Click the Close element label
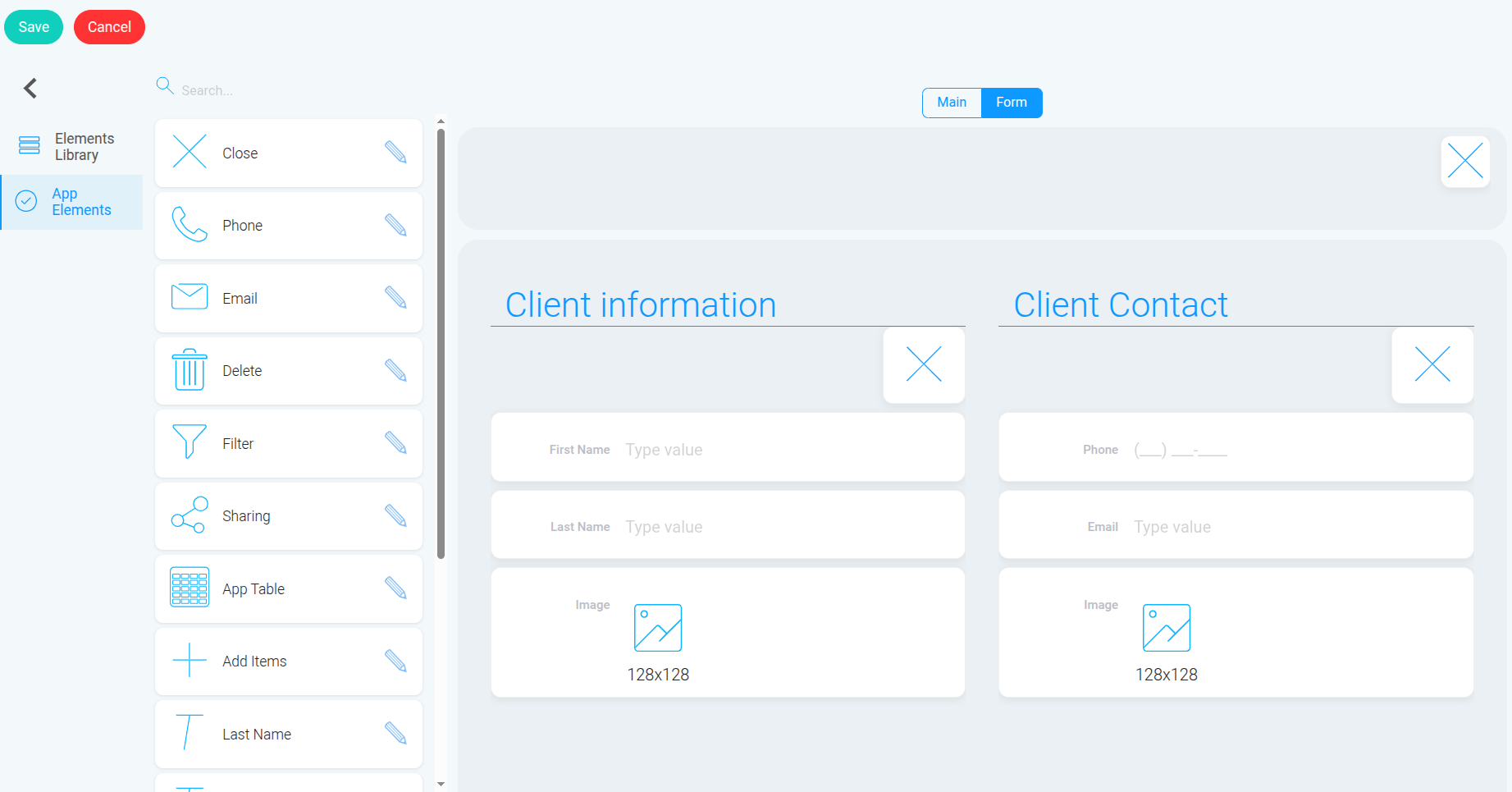Screen dimensions: 1512x792 240,153
